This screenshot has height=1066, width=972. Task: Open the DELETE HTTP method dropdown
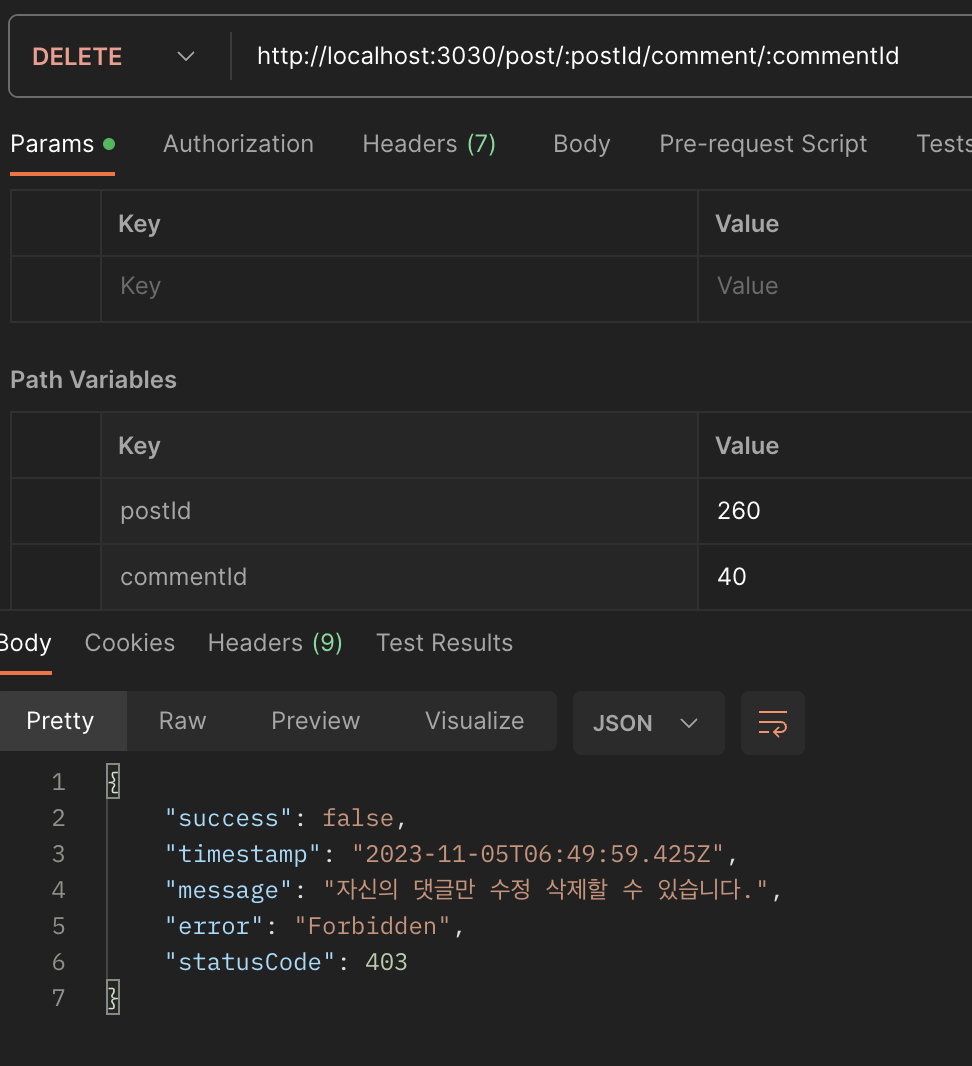[113, 56]
